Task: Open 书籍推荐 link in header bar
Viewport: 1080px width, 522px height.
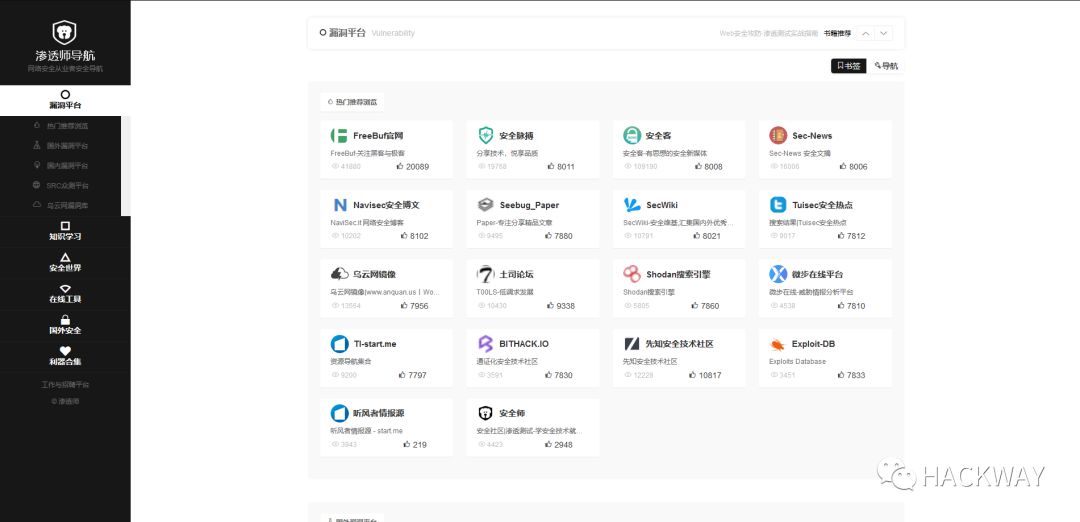Action: [x=838, y=33]
